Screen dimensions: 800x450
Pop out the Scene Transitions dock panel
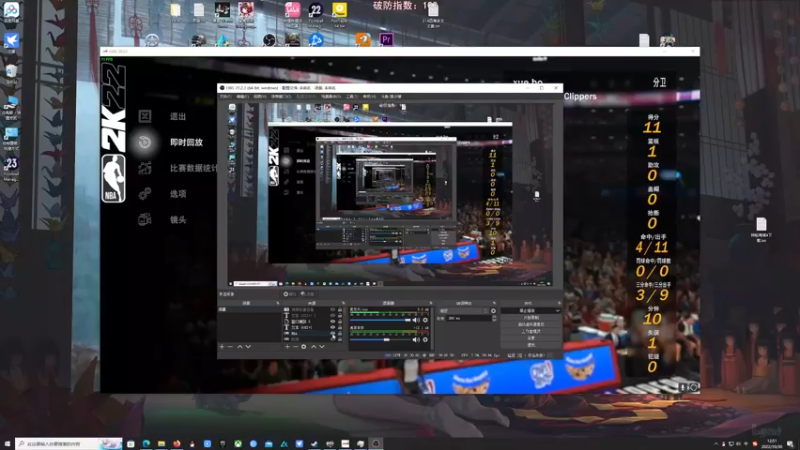coord(494,303)
